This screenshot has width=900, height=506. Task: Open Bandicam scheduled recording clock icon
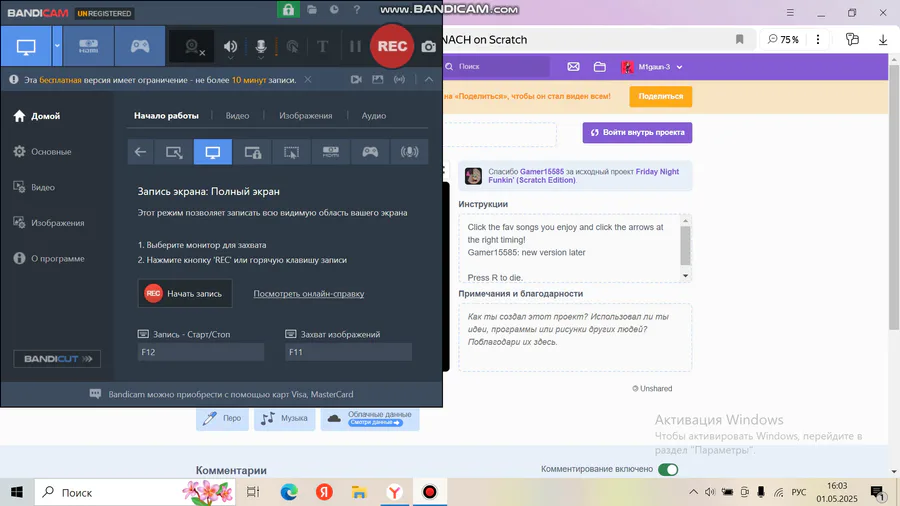[334, 10]
